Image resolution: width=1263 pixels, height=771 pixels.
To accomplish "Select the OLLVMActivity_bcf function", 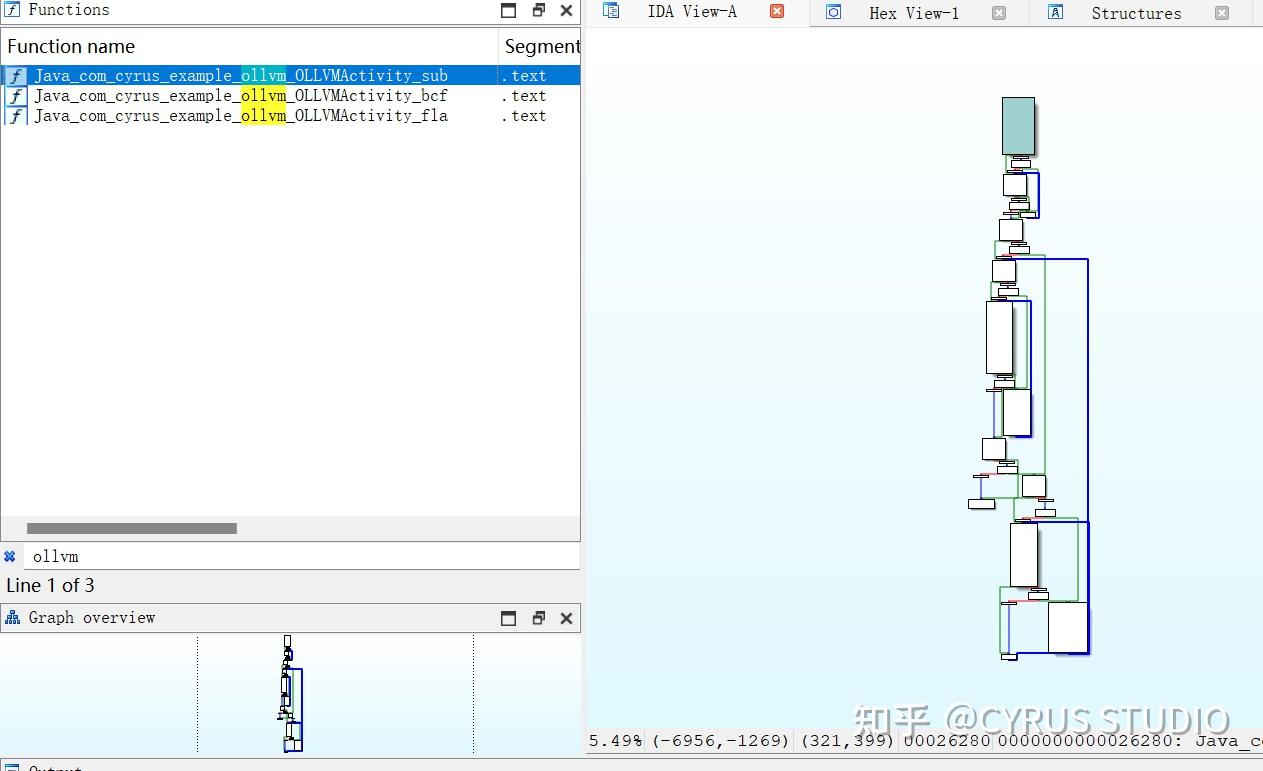I will pyautogui.click(x=240, y=95).
